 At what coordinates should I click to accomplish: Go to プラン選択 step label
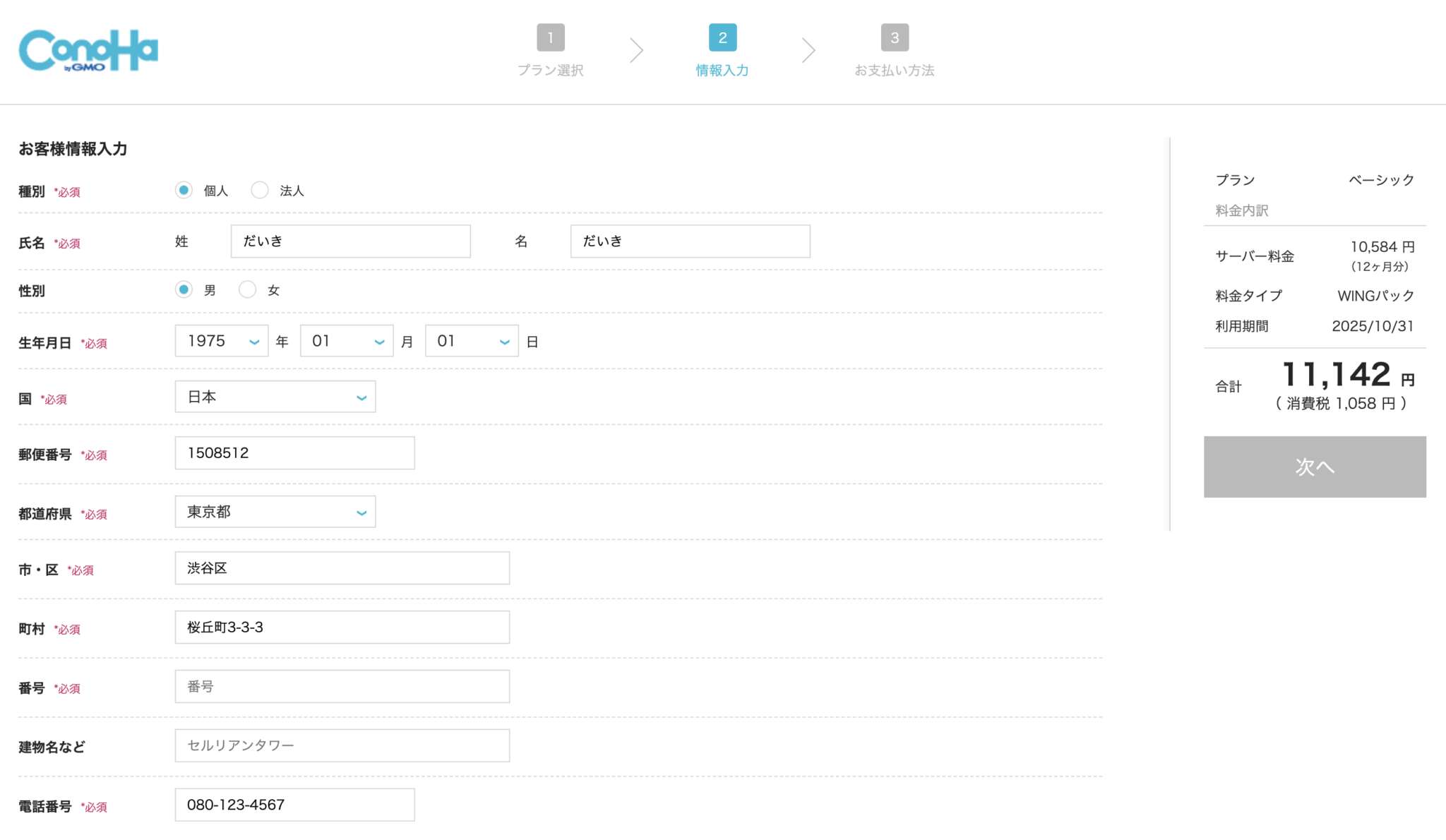point(550,70)
